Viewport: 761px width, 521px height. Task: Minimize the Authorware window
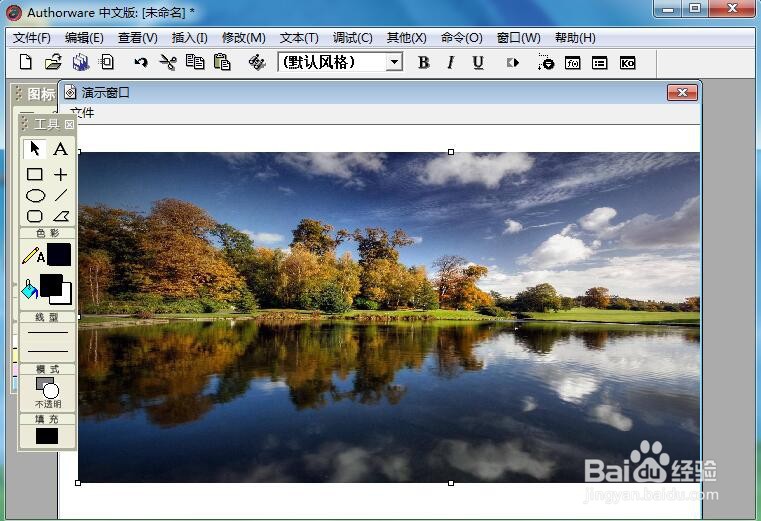(668, 8)
